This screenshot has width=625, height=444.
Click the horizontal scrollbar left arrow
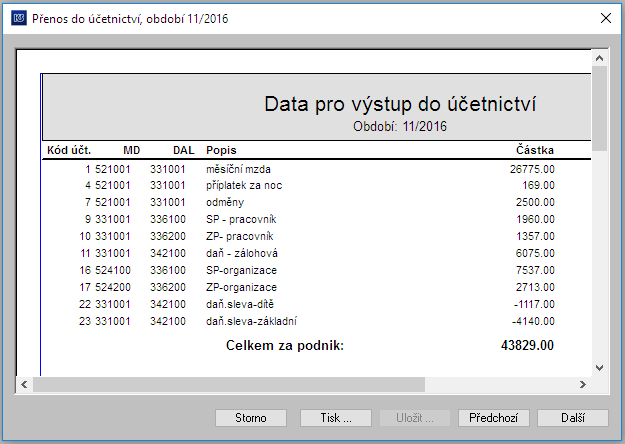(24, 385)
